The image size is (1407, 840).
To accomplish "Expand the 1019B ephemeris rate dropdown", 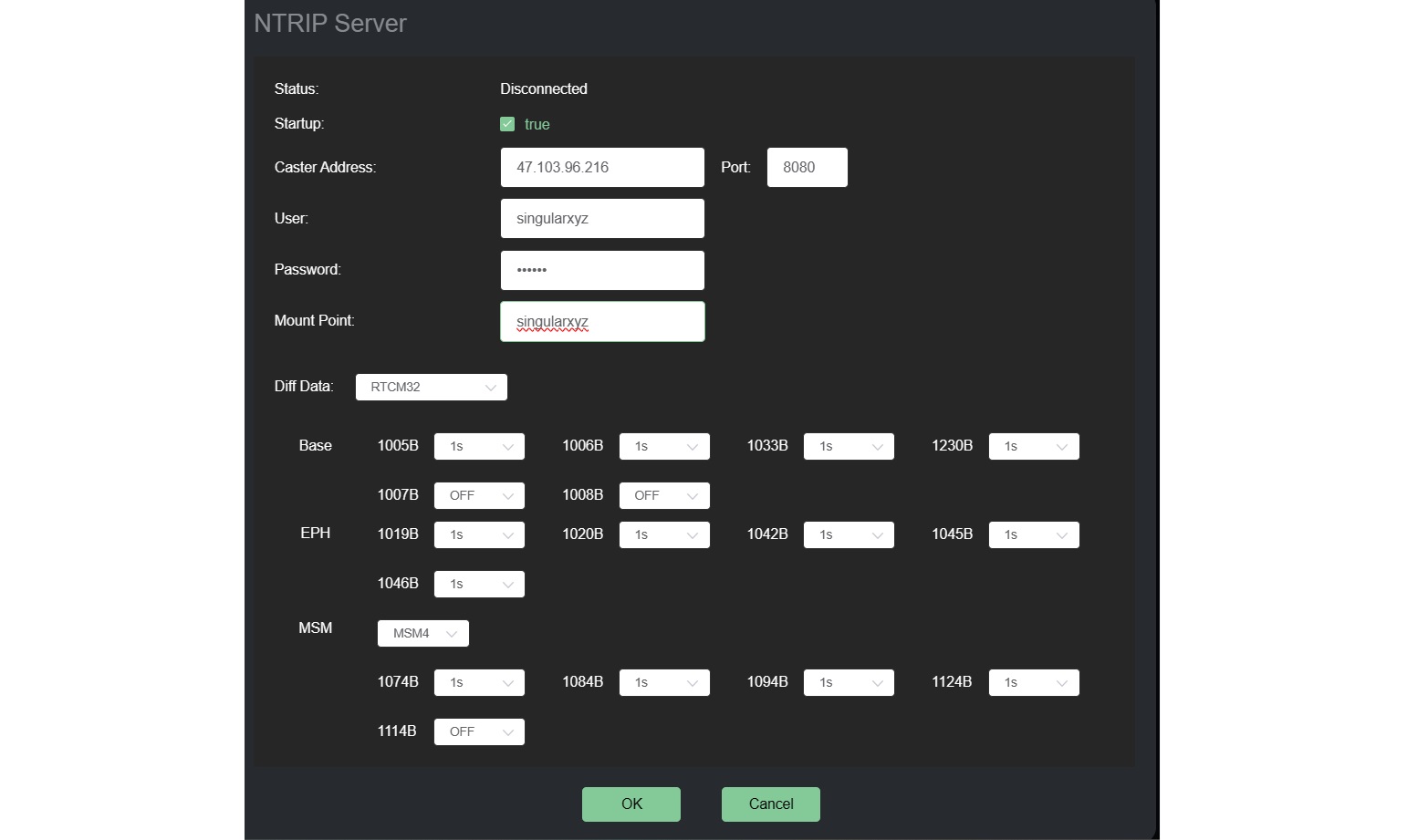I will tap(479, 534).
